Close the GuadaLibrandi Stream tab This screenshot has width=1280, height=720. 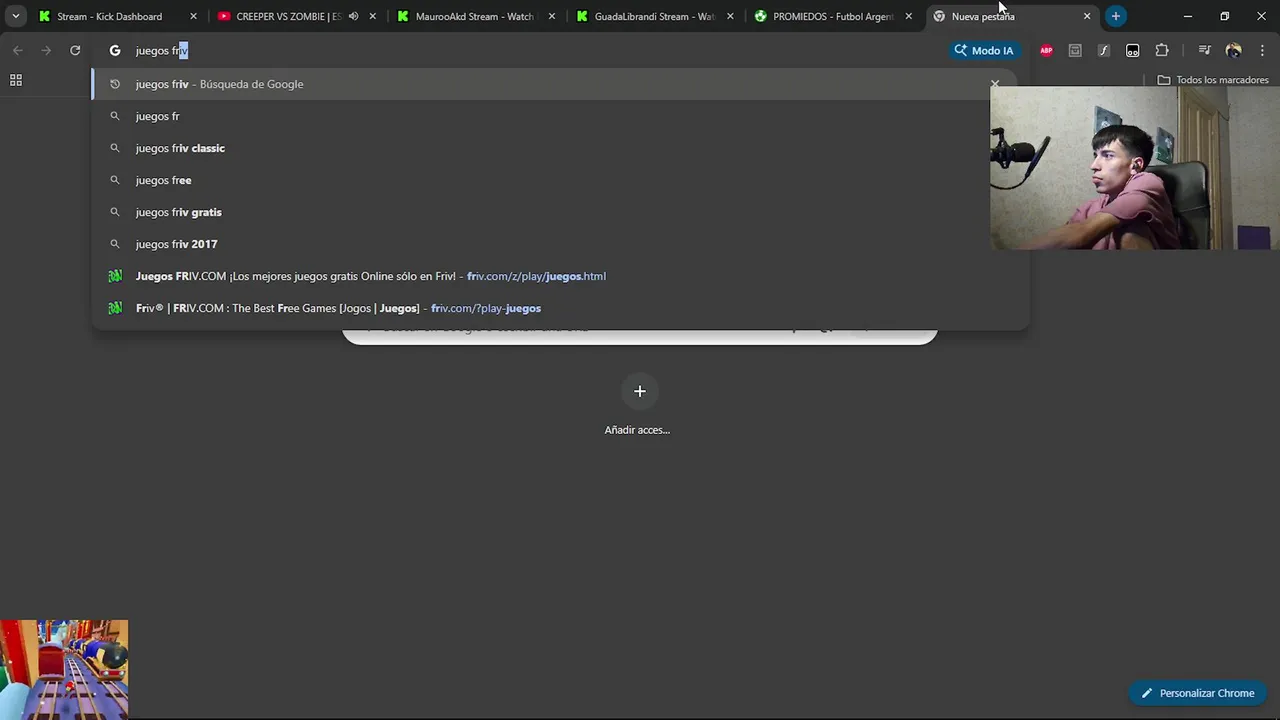730,16
